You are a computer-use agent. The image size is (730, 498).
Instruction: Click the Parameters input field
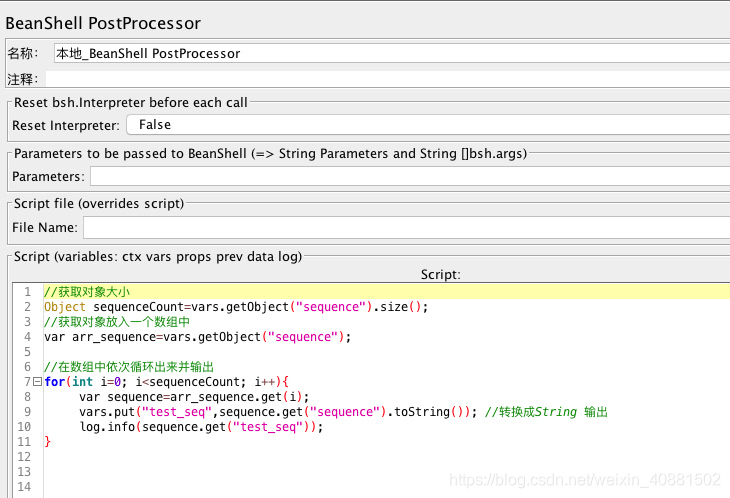point(410,176)
